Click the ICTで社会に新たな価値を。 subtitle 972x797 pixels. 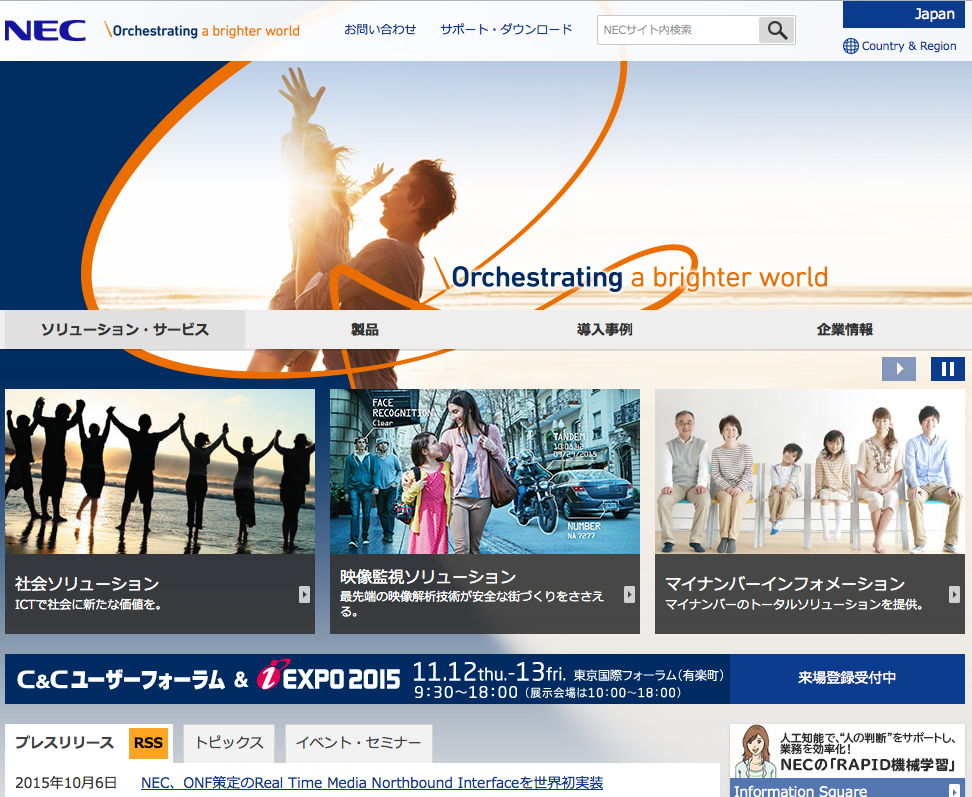click(89, 604)
